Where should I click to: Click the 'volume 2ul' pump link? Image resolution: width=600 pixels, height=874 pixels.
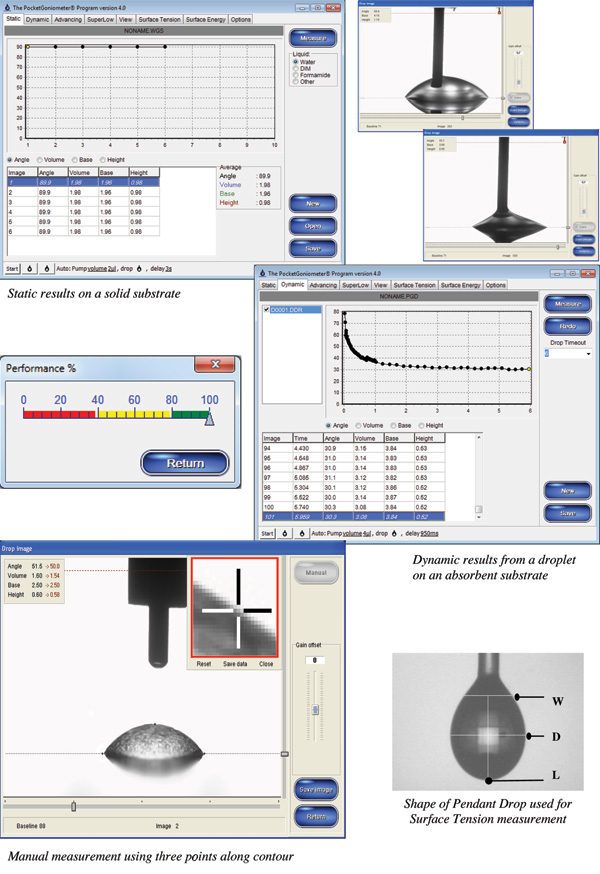(101, 269)
